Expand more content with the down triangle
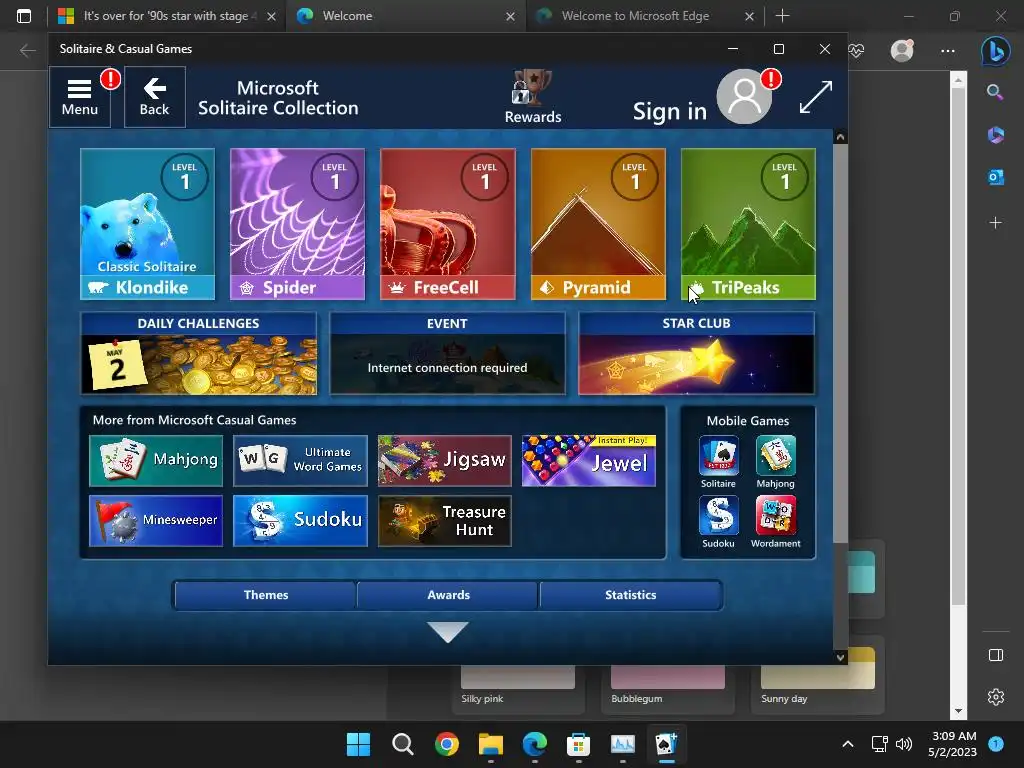This screenshot has width=1024, height=768. (x=447, y=632)
